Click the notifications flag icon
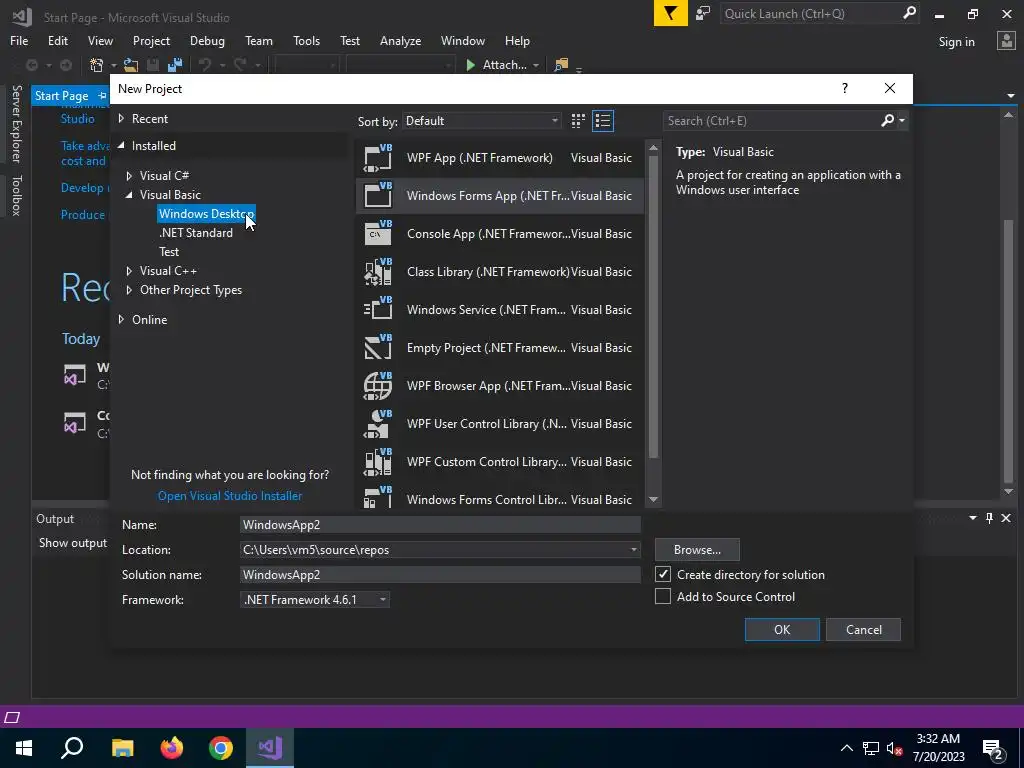 coord(671,13)
